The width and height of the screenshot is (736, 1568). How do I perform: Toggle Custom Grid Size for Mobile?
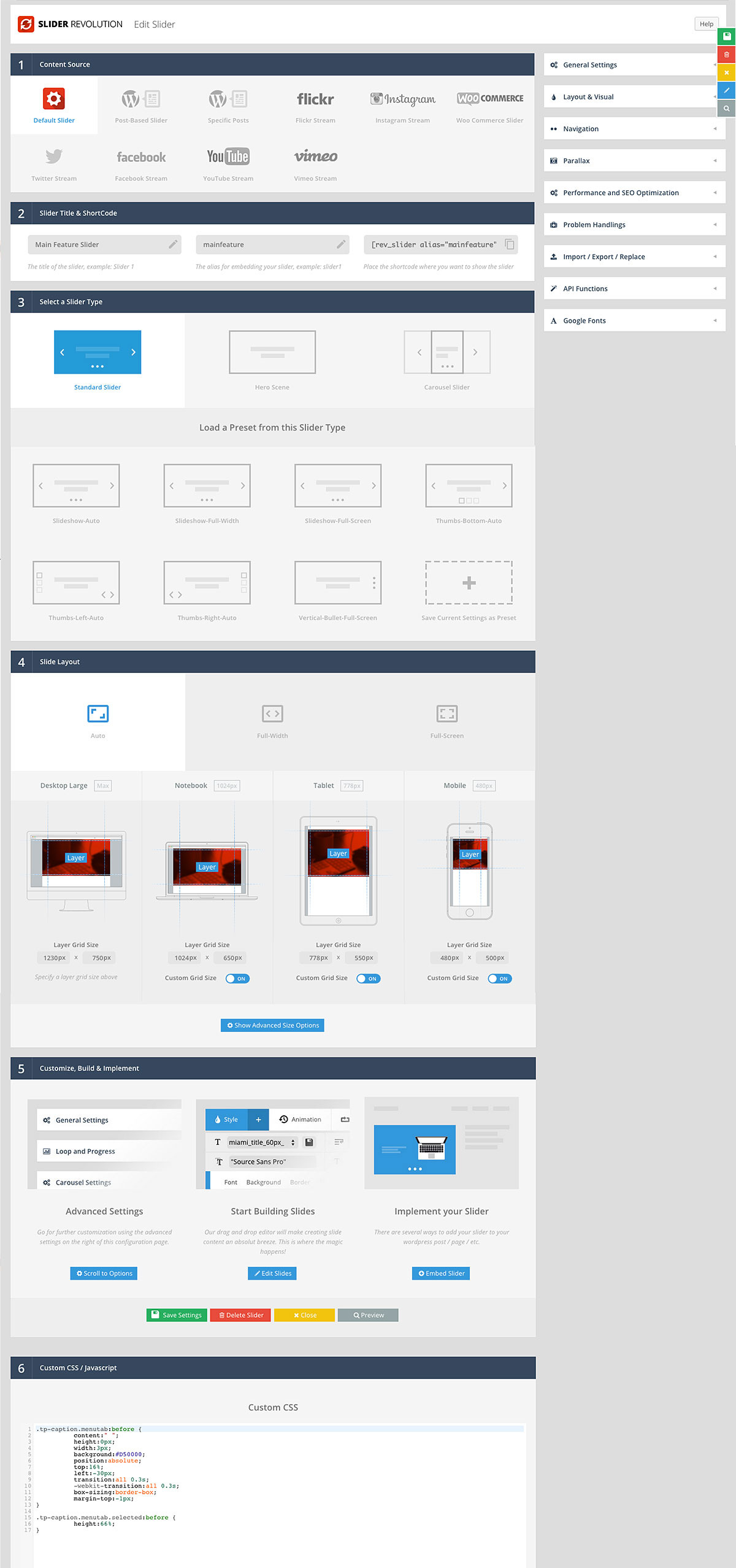tap(500, 978)
